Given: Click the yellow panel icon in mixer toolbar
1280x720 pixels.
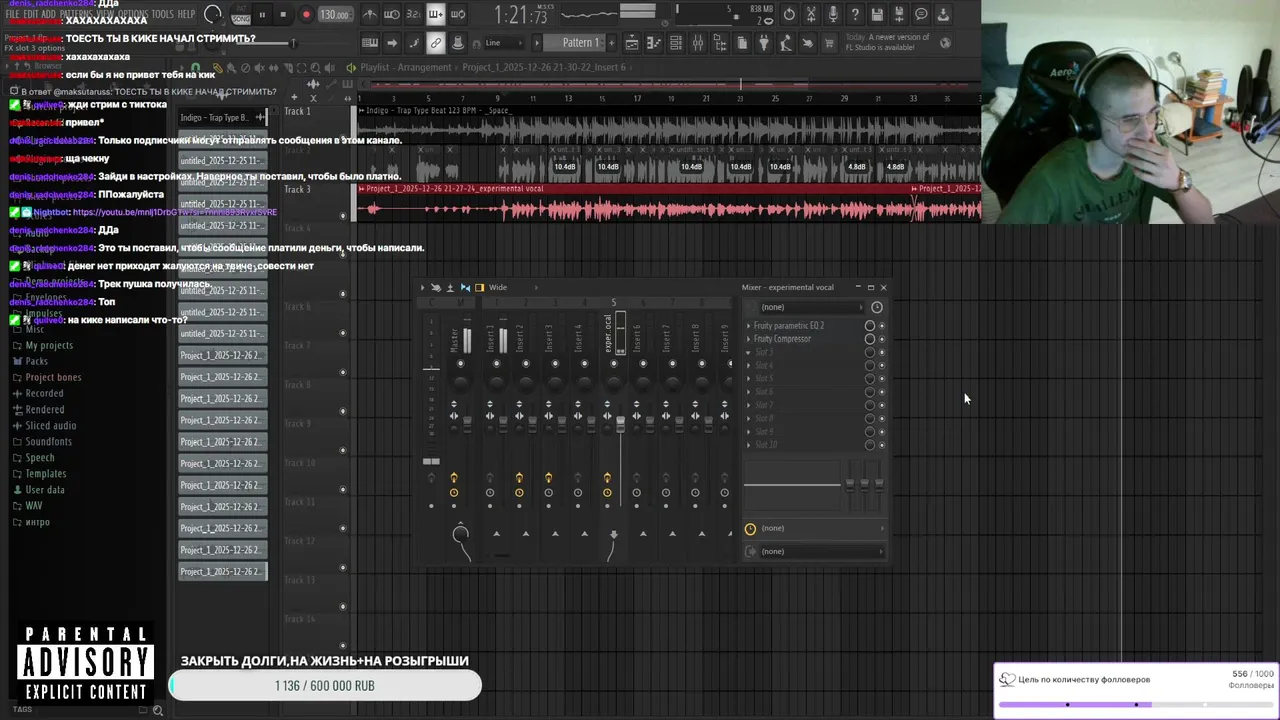Looking at the screenshot, I should pyautogui.click(x=479, y=288).
